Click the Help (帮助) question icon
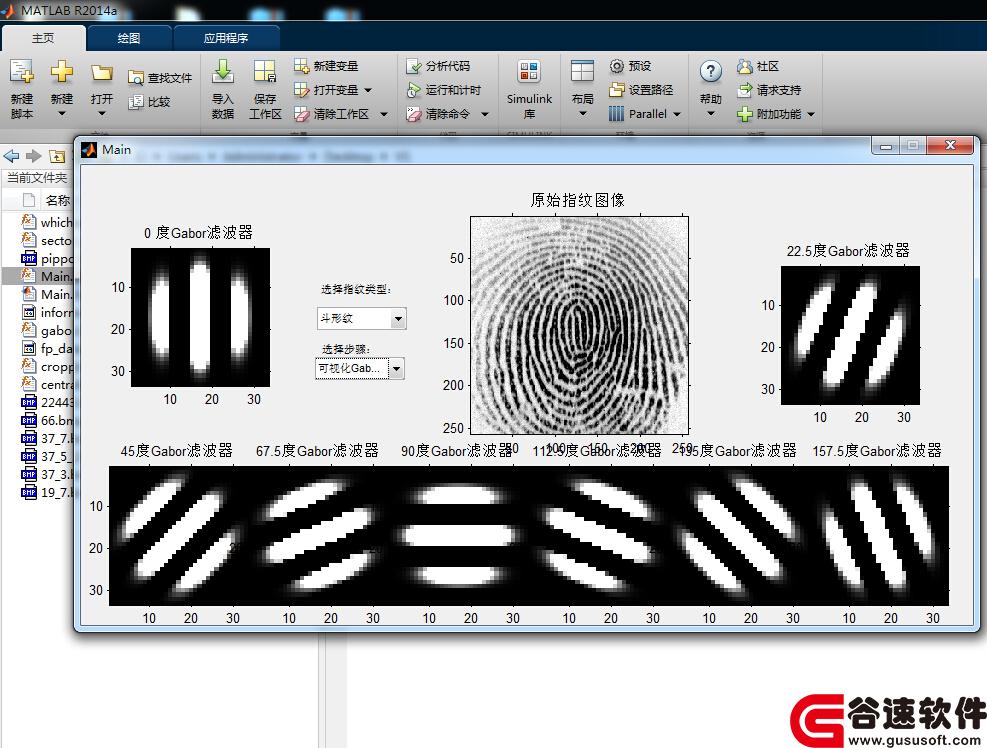 pos(711,71)
